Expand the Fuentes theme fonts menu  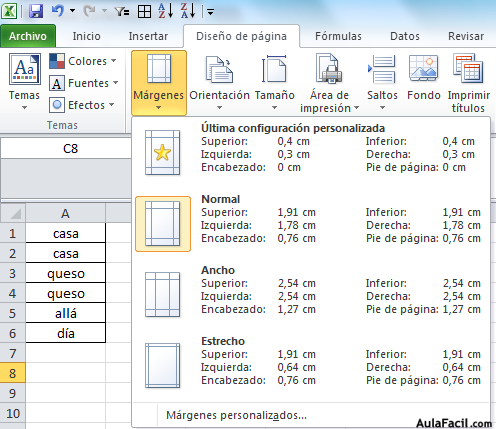point(84,83)
